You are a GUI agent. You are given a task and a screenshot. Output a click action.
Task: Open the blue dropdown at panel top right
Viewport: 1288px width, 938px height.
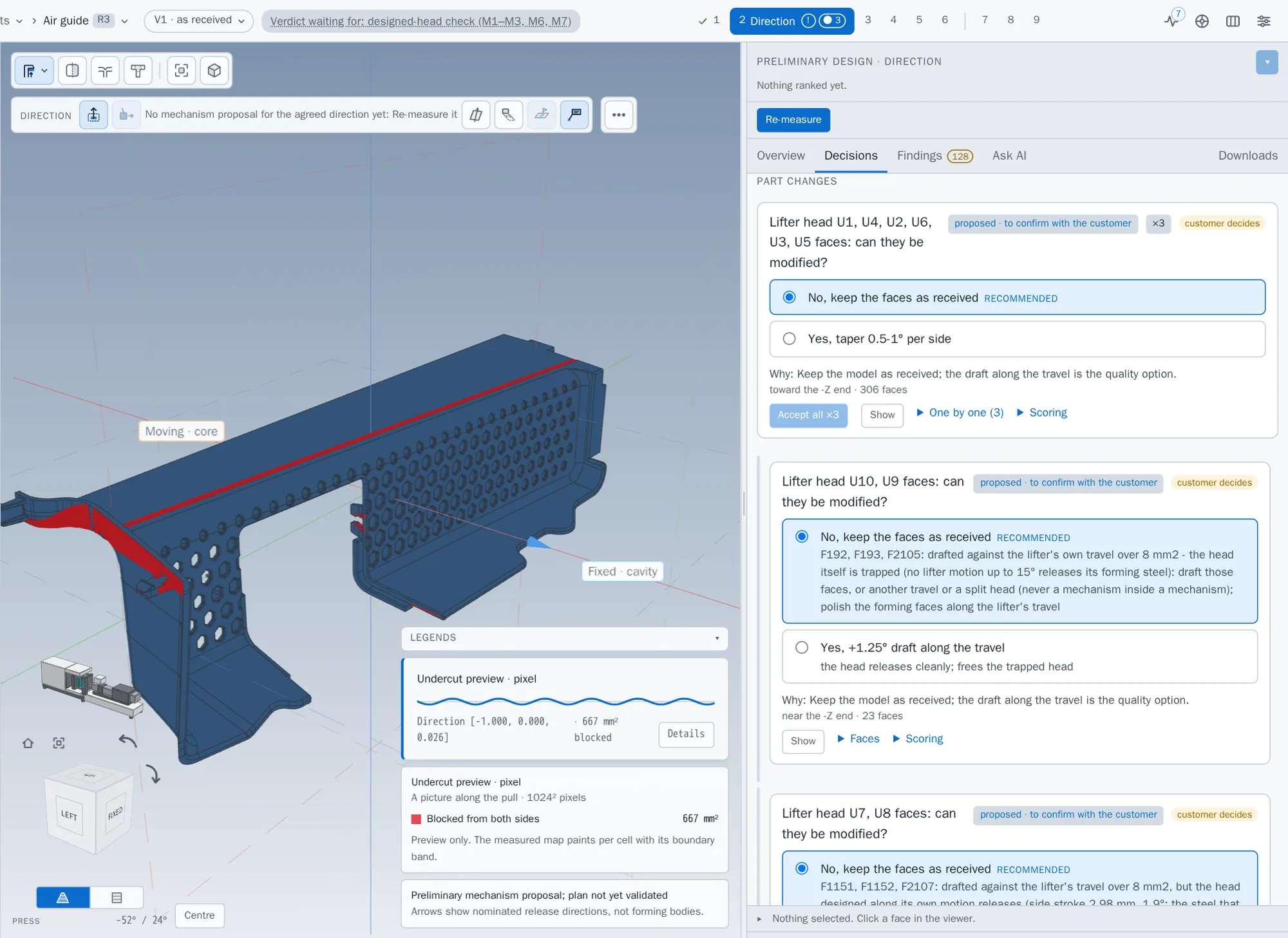pyautogui.click(x=1267, y=62)
